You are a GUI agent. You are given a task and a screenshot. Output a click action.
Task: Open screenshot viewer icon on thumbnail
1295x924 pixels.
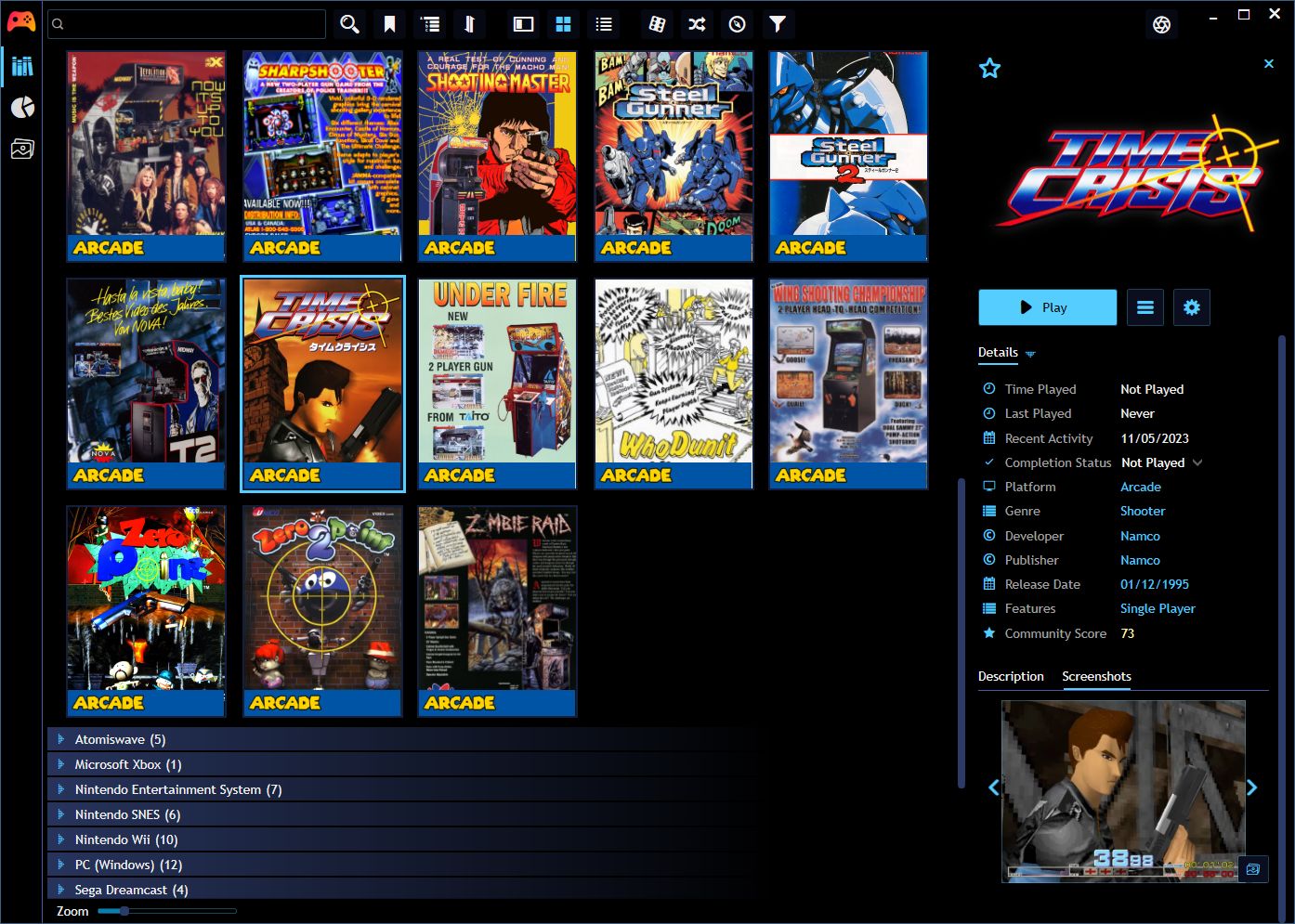(1253, 869)
